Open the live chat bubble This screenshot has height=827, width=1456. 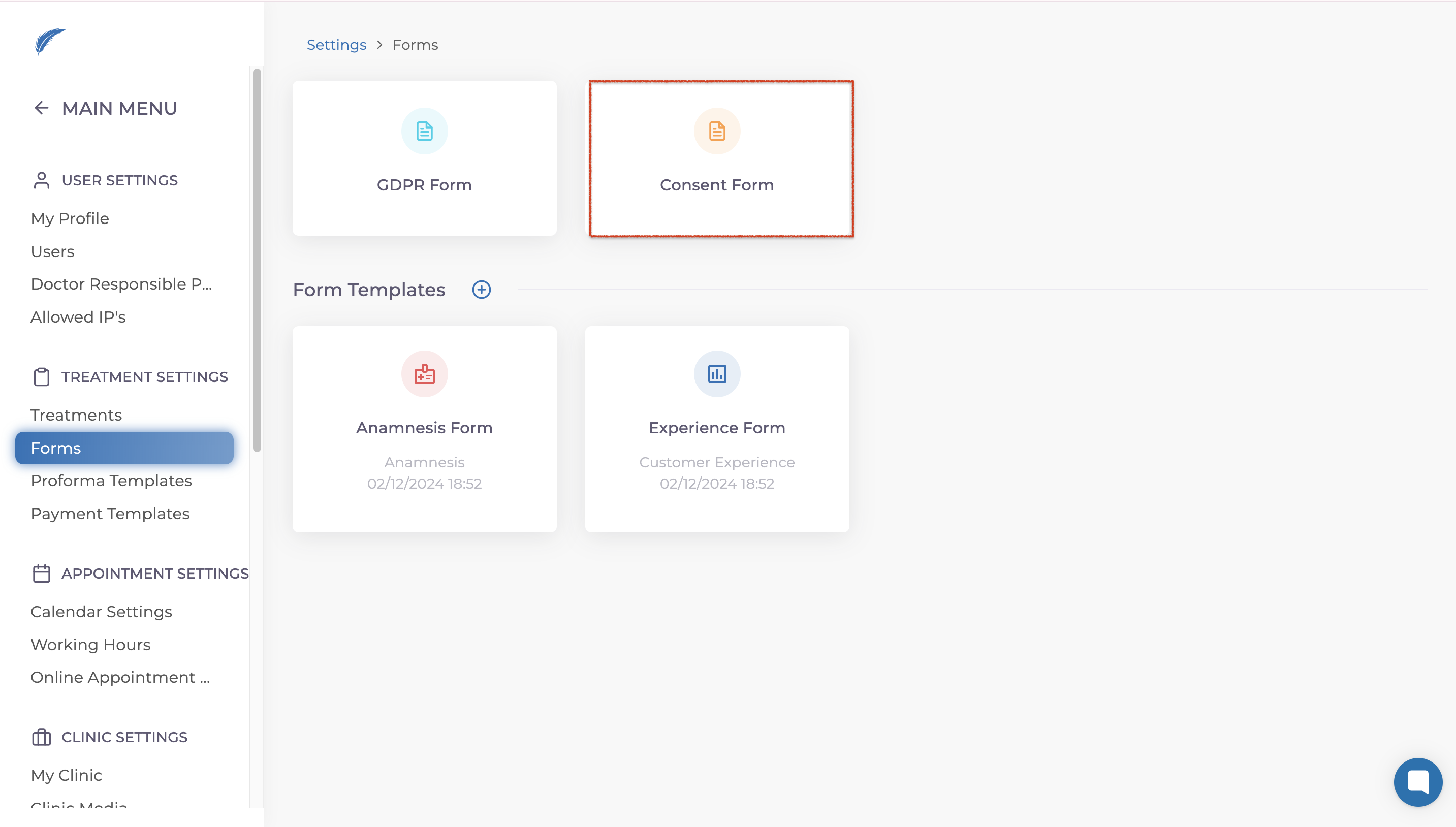[1417, 782]
